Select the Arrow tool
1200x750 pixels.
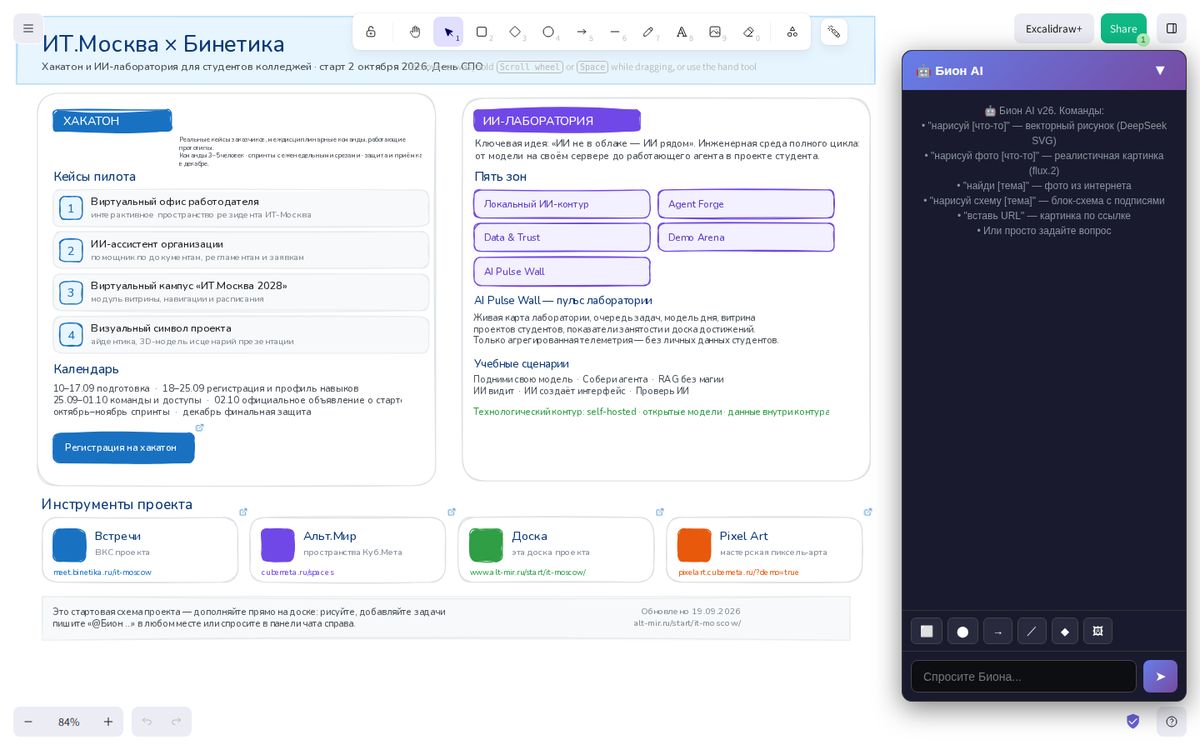pos(582,32)
